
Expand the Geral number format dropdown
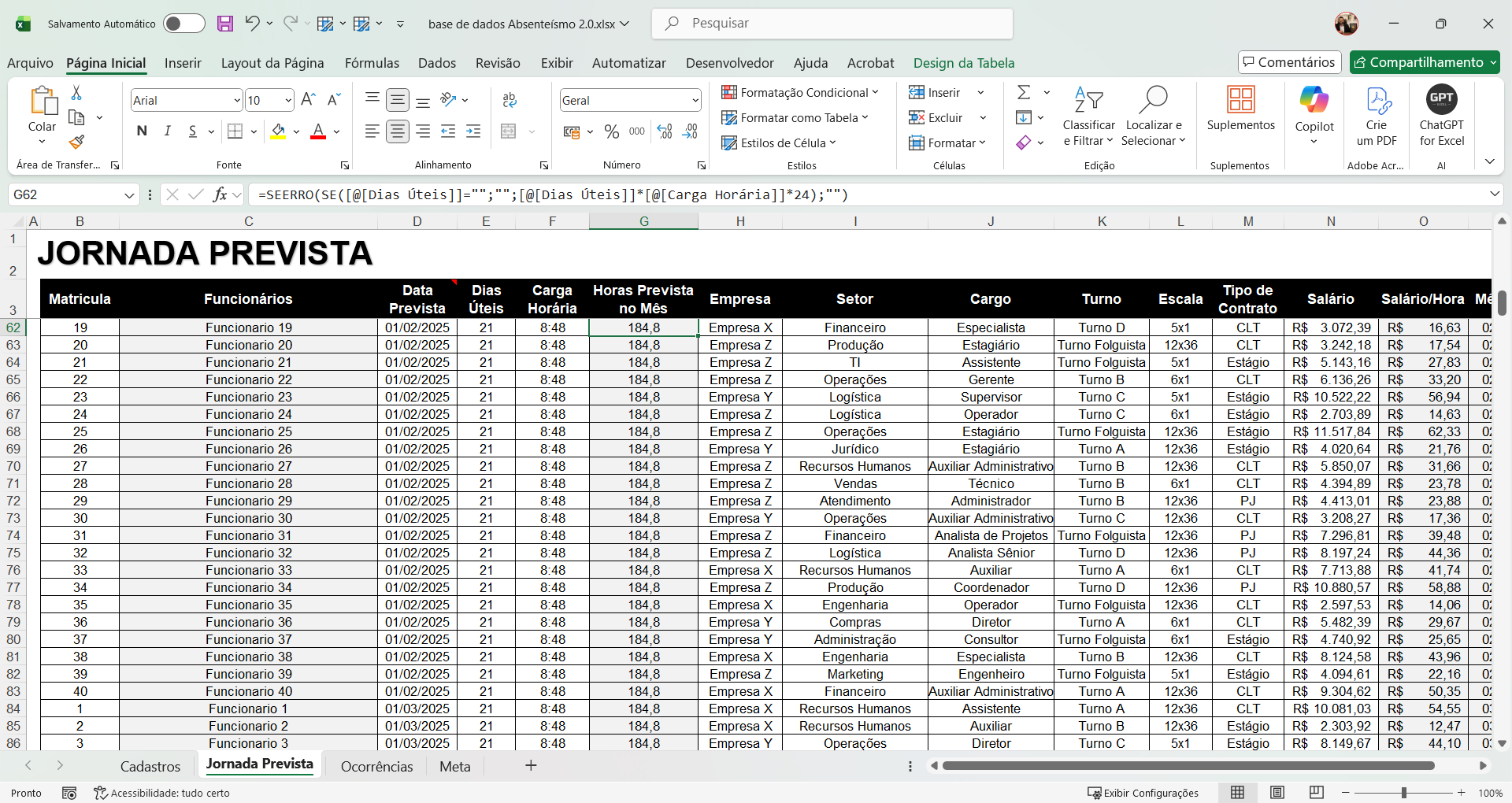[x=695, y=100]
